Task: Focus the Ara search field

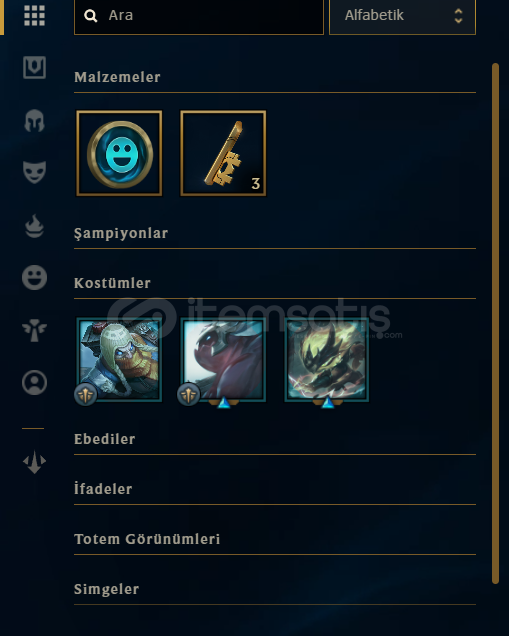Action: [199, 16]
